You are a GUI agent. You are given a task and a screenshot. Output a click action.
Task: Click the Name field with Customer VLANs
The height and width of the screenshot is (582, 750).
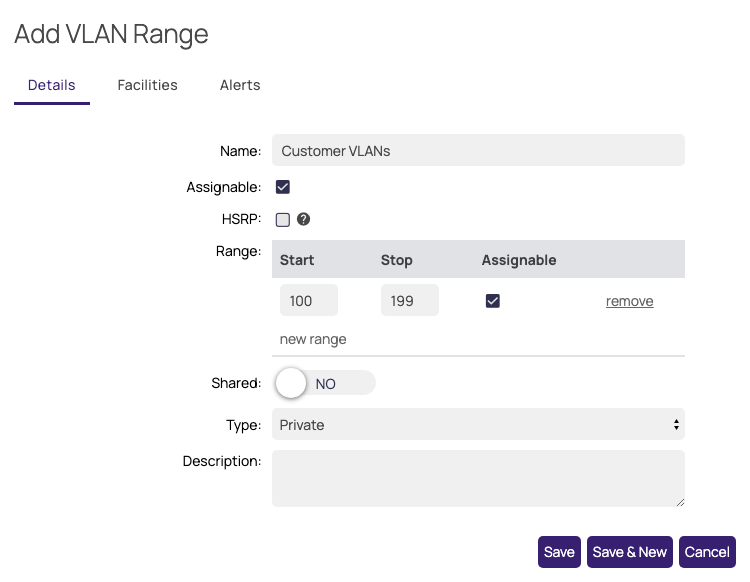click(478, 150)
